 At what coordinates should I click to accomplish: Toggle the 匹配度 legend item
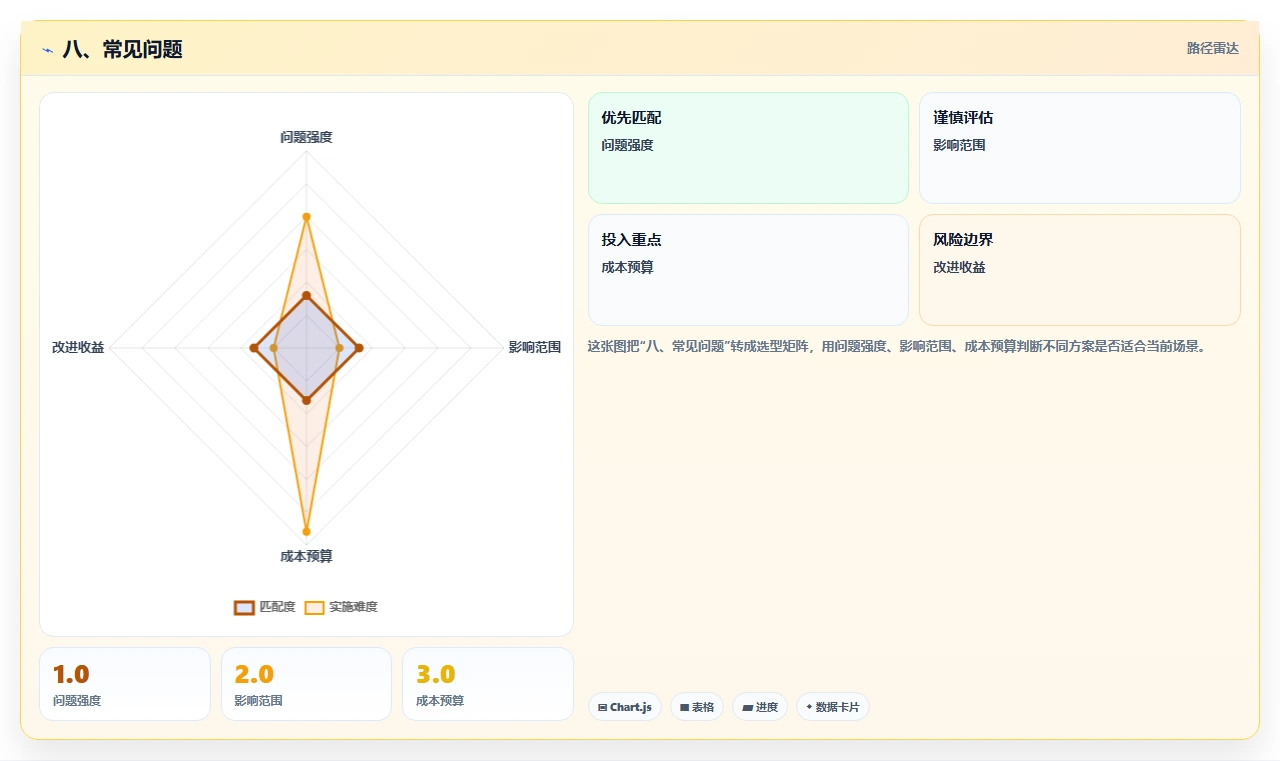[265, 607]
